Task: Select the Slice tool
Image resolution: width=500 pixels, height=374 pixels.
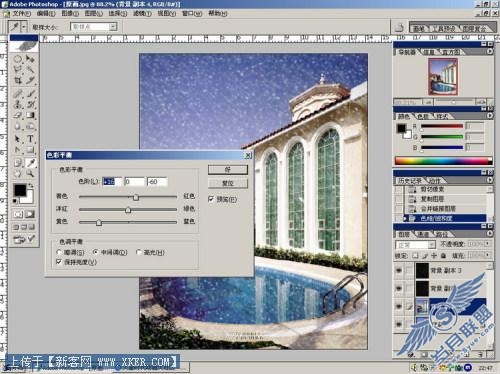Action: pyautogui.click(x=30, y=80)
